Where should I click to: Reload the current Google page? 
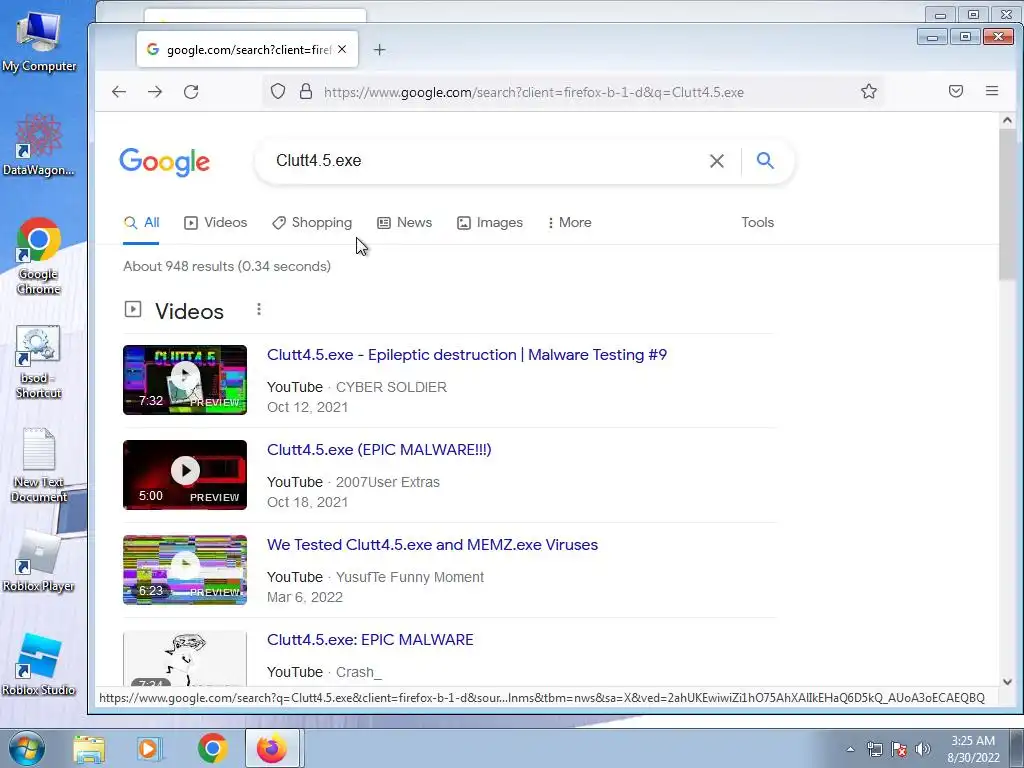[191, 91]
